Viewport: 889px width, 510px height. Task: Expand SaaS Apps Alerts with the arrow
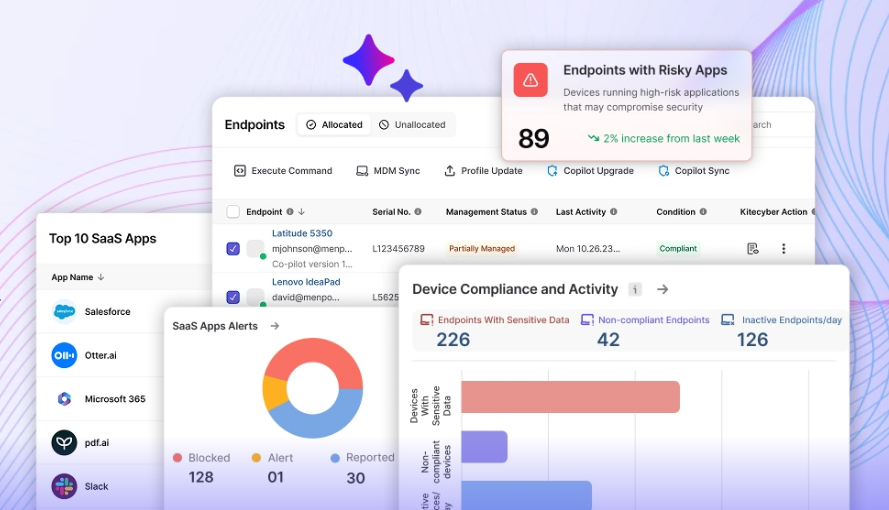click(x=275, y=326)
